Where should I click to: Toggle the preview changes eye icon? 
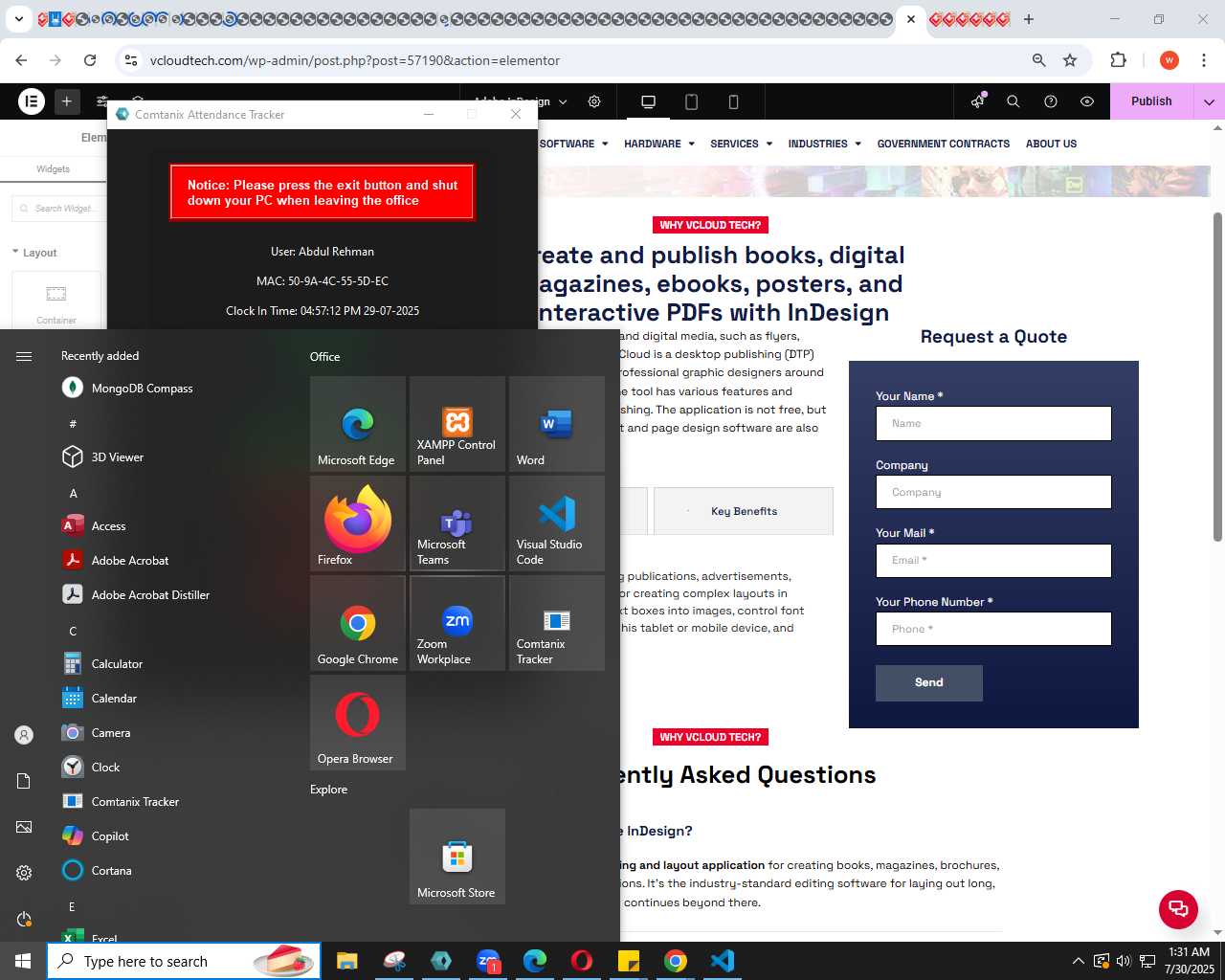pyautogui.click(x=1087, y=101)
